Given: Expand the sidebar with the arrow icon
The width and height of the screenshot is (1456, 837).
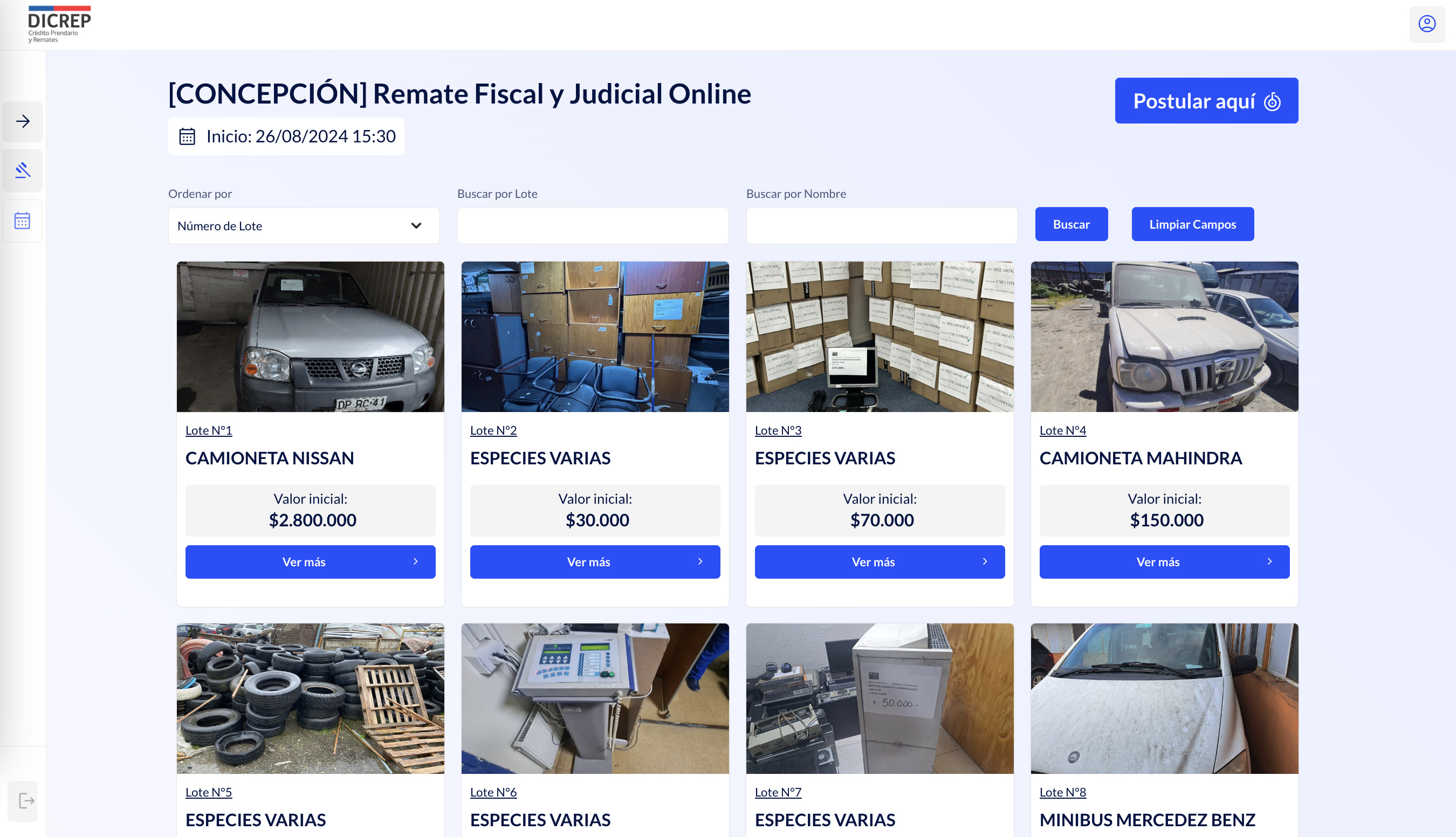Looking at the screenshot, I should (x=23, y=121).
